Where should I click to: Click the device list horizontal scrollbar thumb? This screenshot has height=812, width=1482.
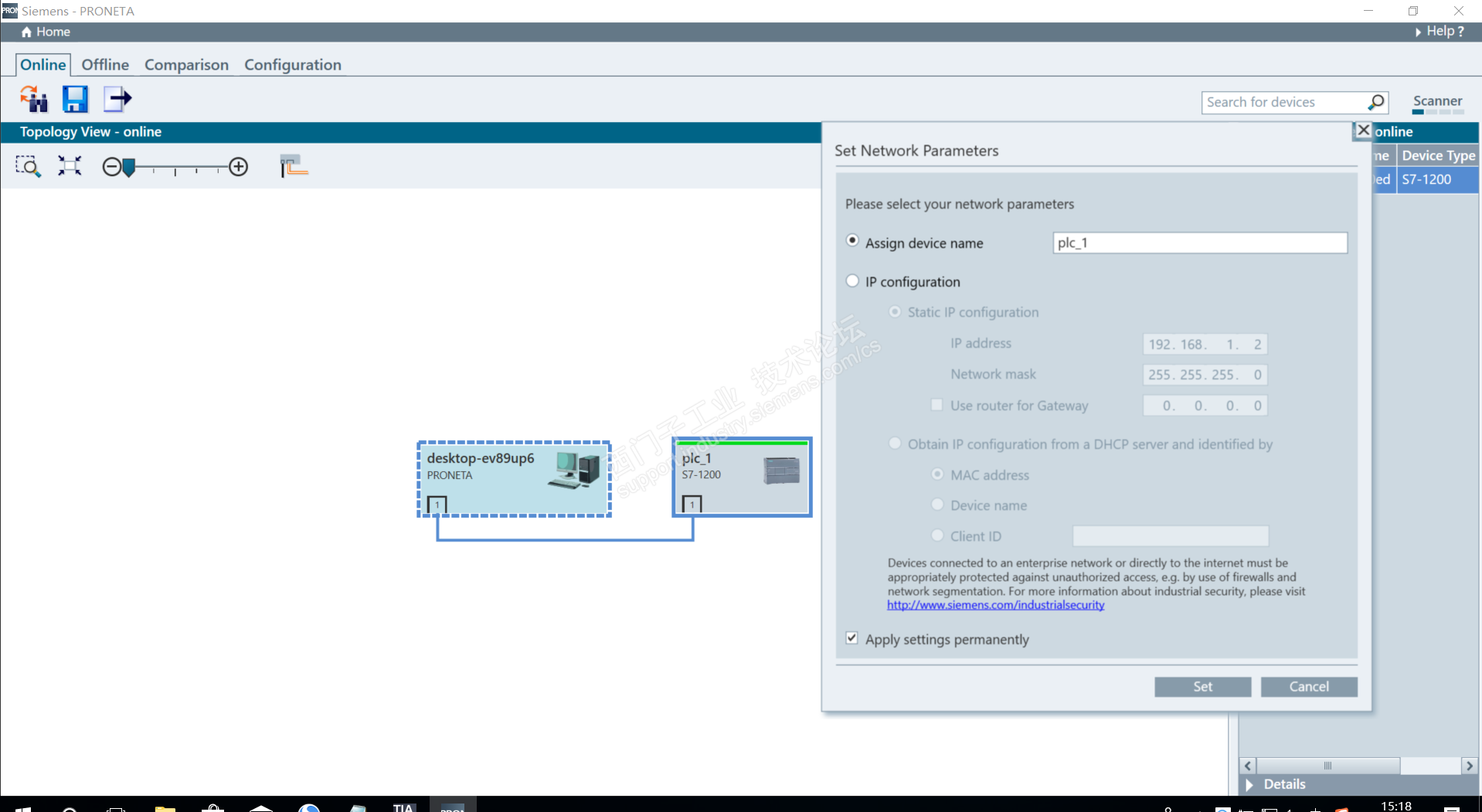coord(1327,766)
